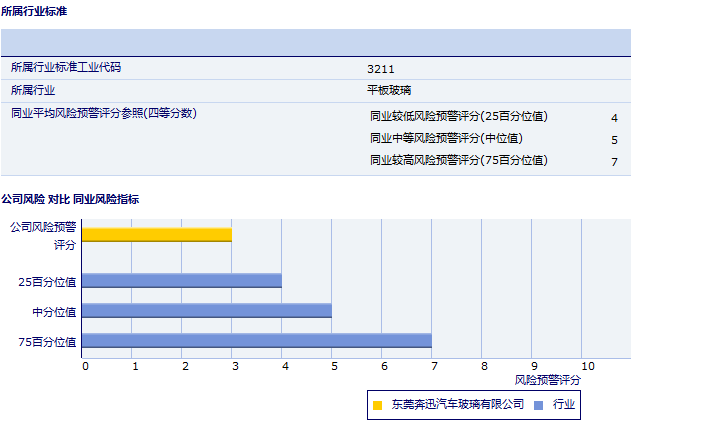Click the 公司风险 对比 同业风险指标 heading
This screenshot has height=426, width=705.
[70, 199]
